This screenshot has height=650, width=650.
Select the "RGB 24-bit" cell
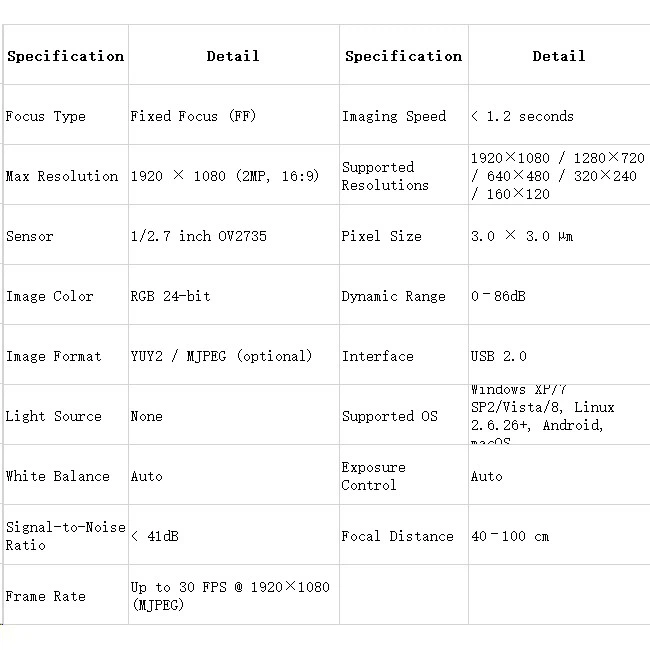(170, 296)
